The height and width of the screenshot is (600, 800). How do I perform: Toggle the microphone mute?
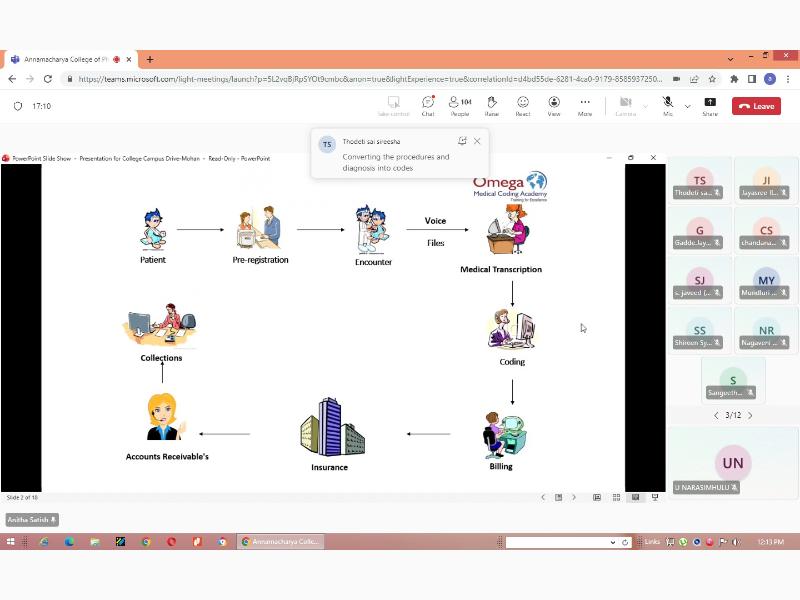pyautogui.click(x=667, y=104)
